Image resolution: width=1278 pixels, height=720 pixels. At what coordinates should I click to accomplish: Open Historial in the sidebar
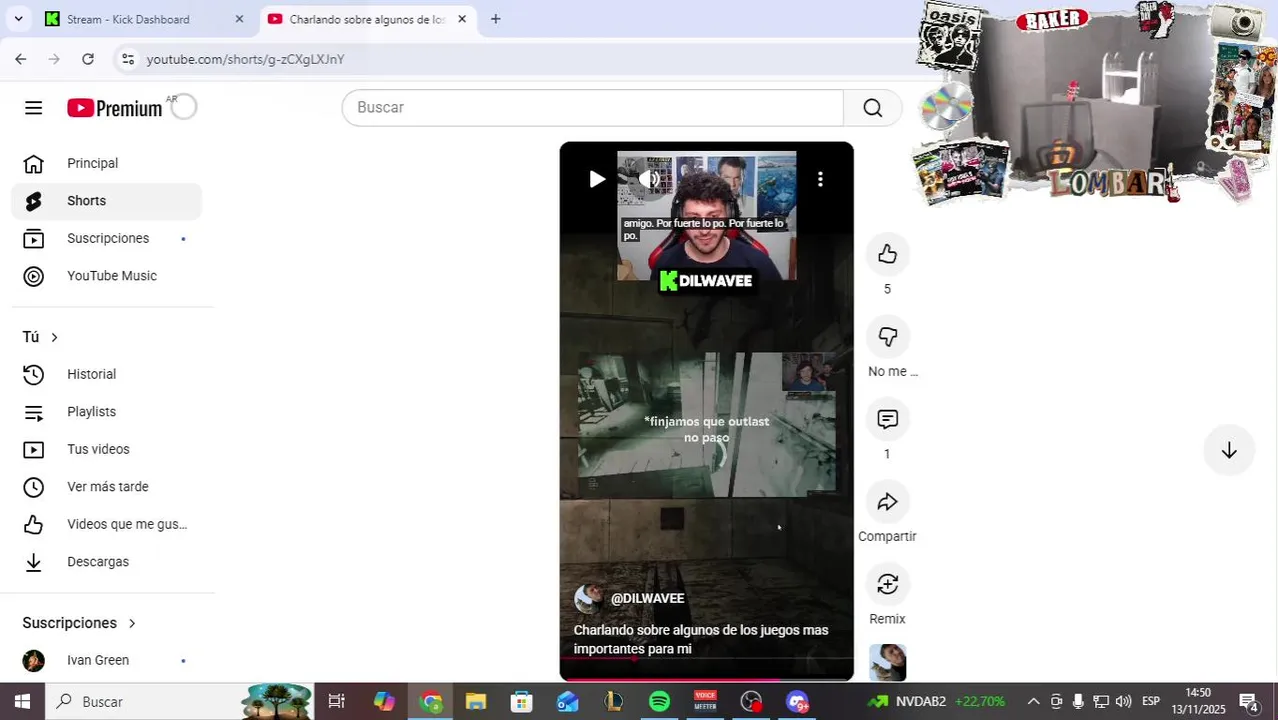(x=107, y=374)
